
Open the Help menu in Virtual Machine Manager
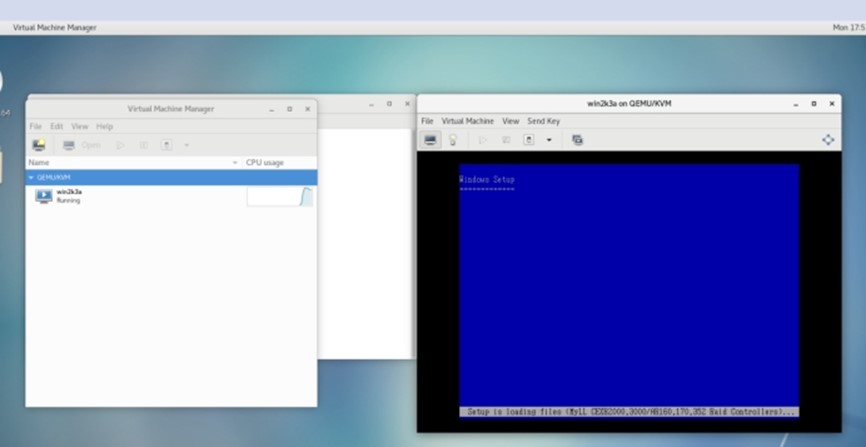coord(104,127)
